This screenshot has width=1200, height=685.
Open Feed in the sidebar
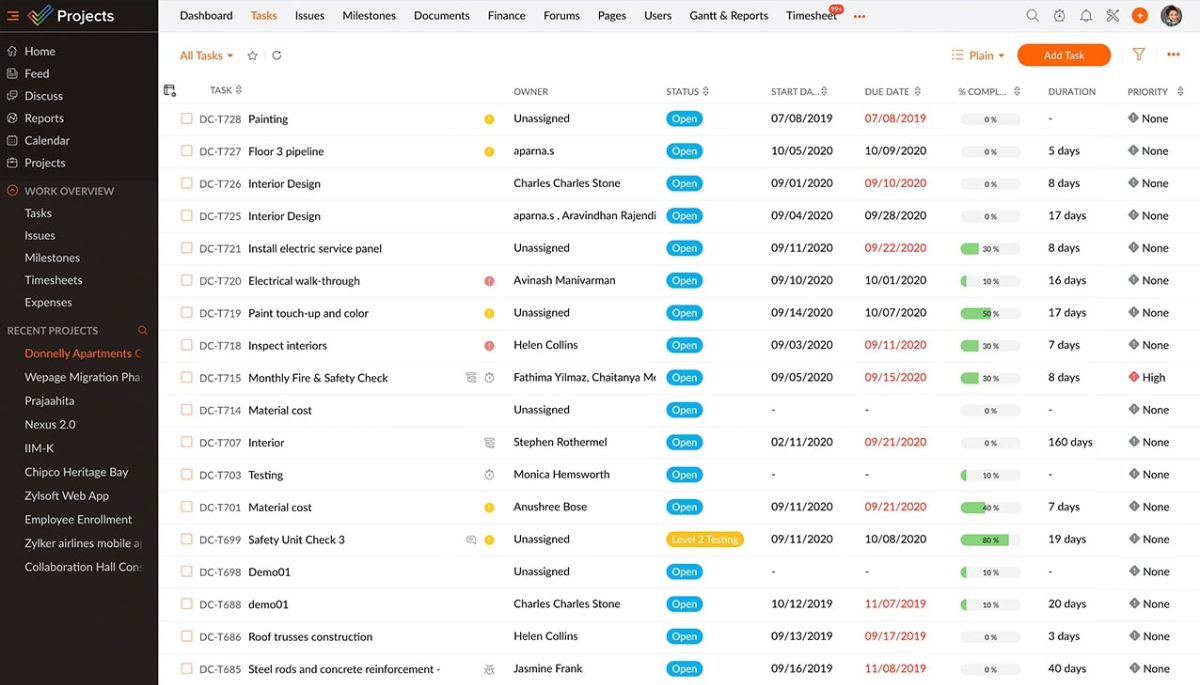[37, 73]
